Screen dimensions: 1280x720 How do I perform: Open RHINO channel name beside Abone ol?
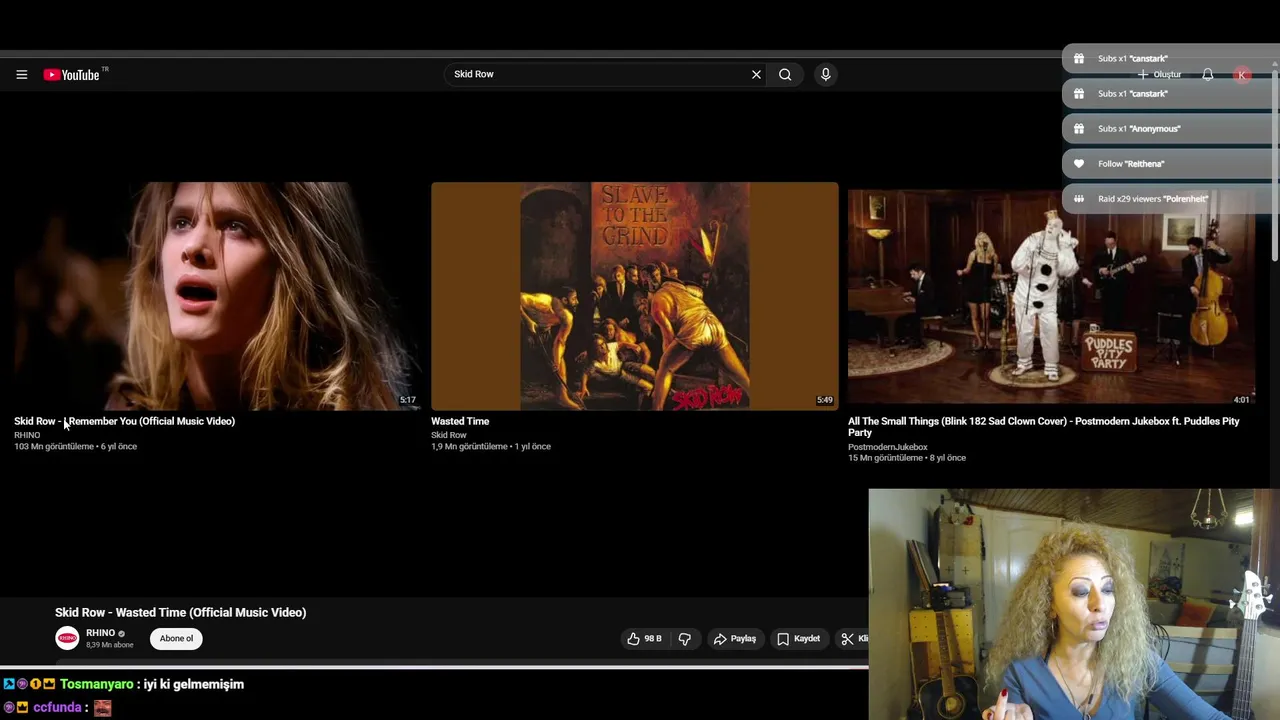(100, 633)
